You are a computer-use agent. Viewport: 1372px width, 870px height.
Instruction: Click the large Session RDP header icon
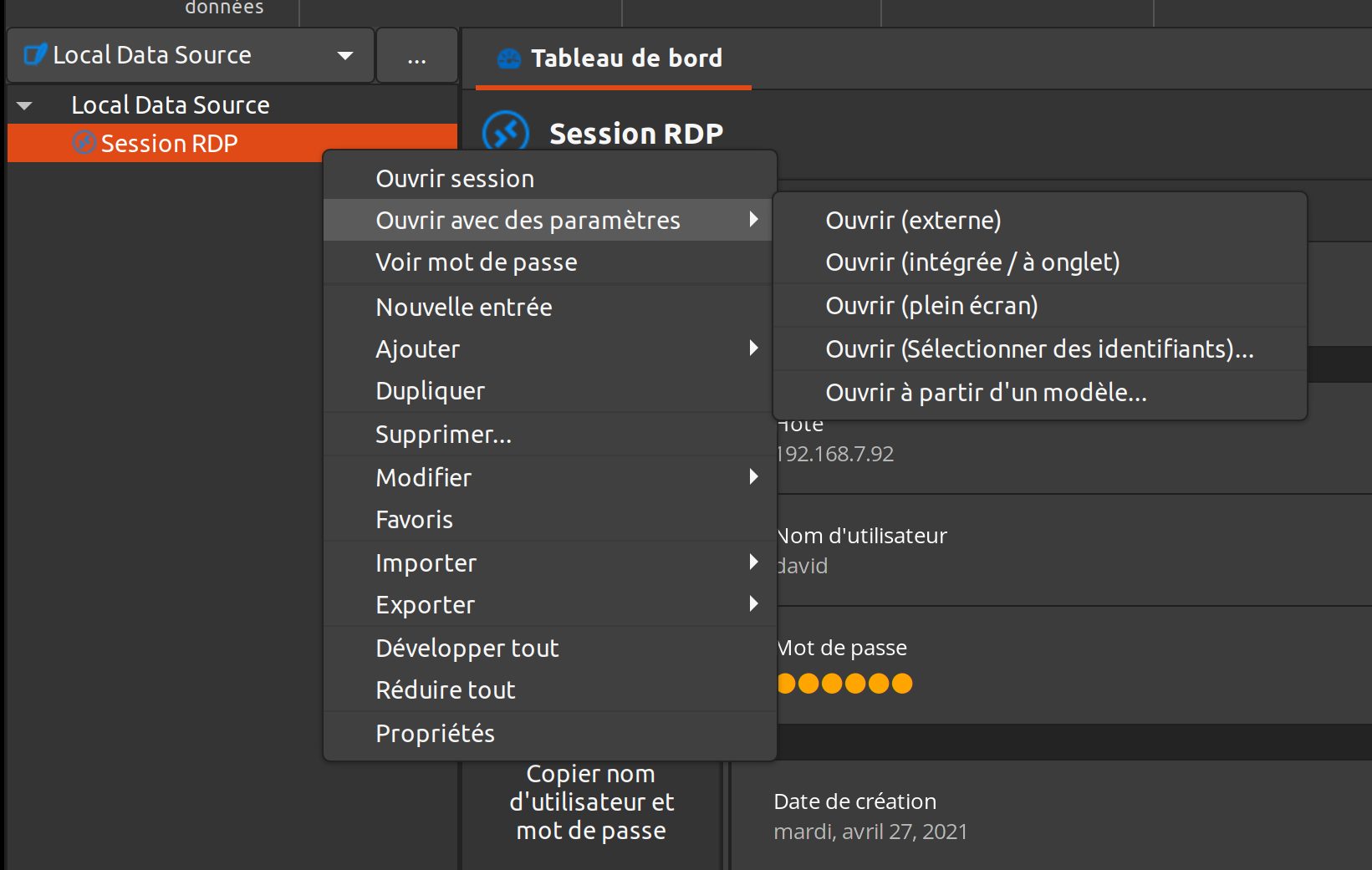[506, 134]
